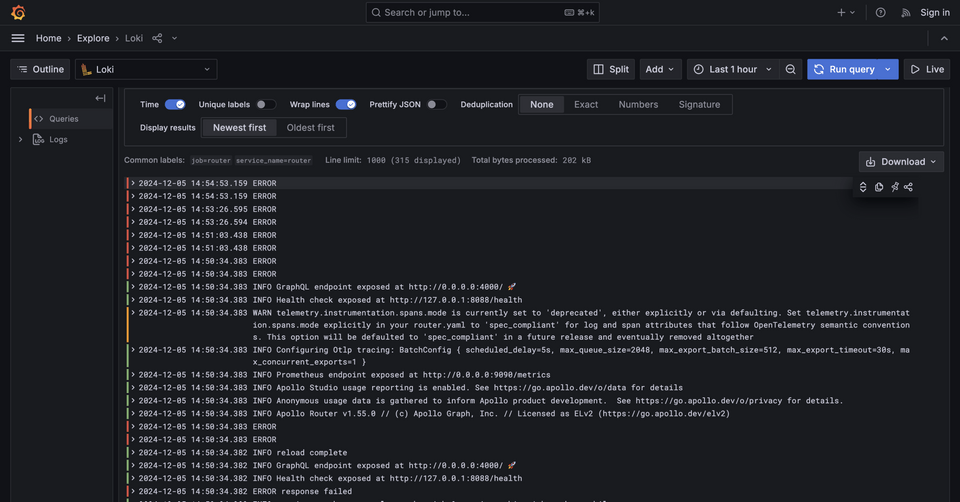Click the Loki breadcrumb

[133, 38]
